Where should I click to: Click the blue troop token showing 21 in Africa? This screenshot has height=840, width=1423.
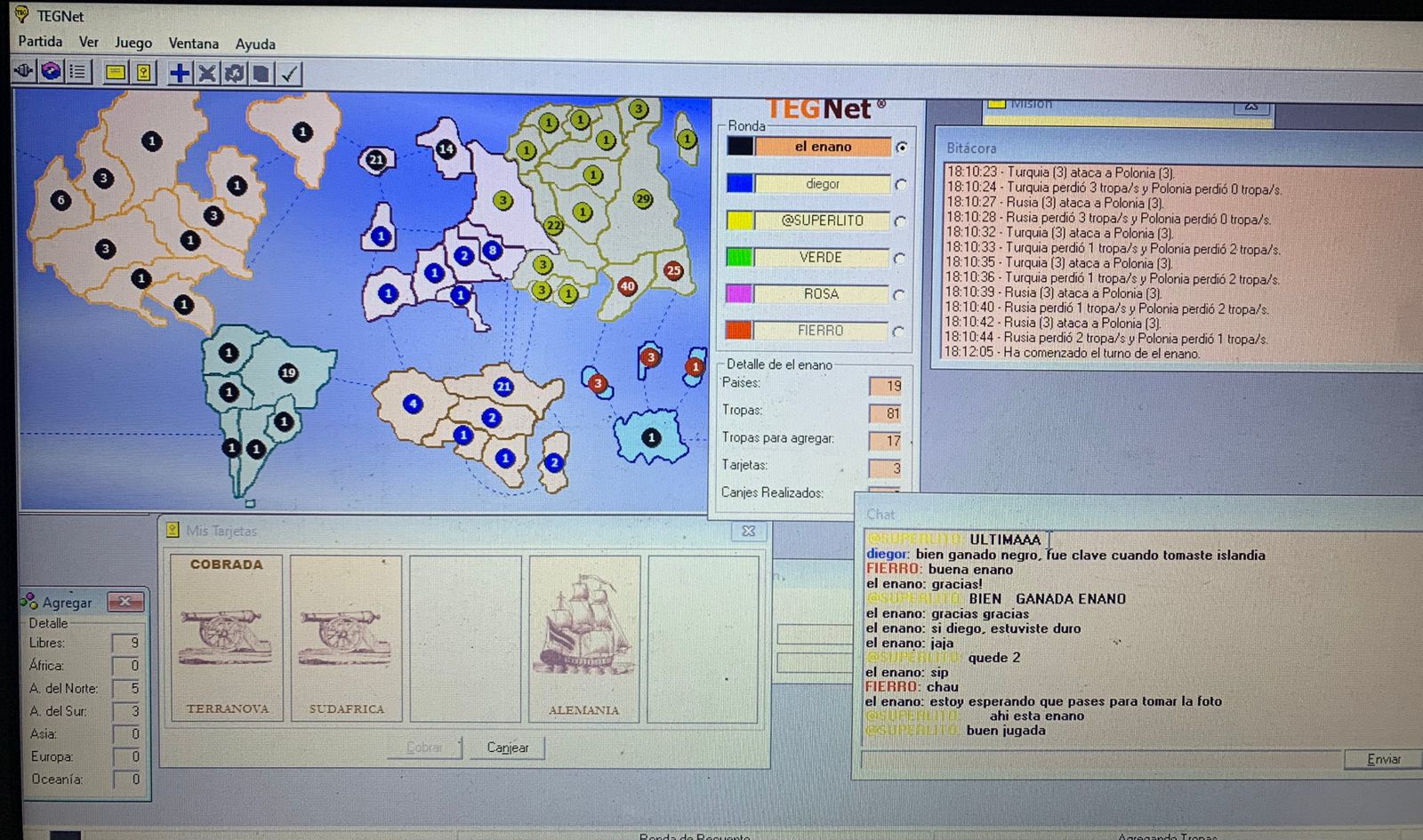[503, 386]
